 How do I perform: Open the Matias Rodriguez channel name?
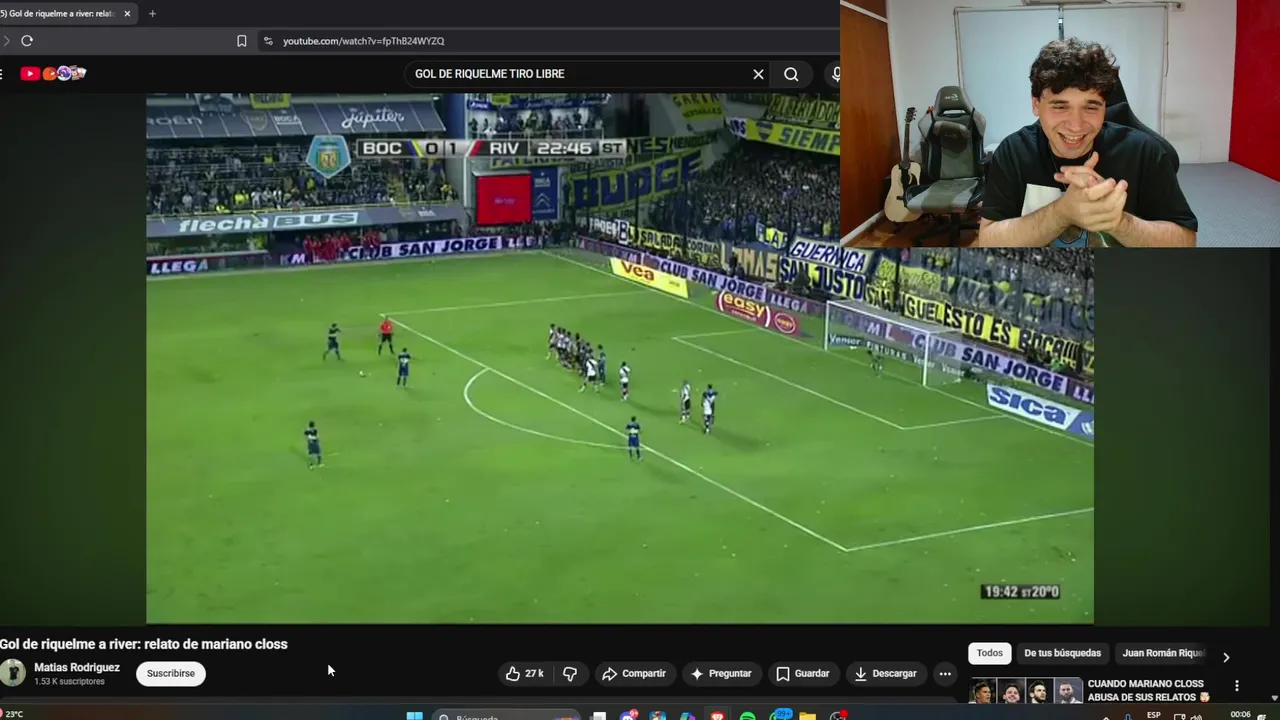click(x=77, y=667)
